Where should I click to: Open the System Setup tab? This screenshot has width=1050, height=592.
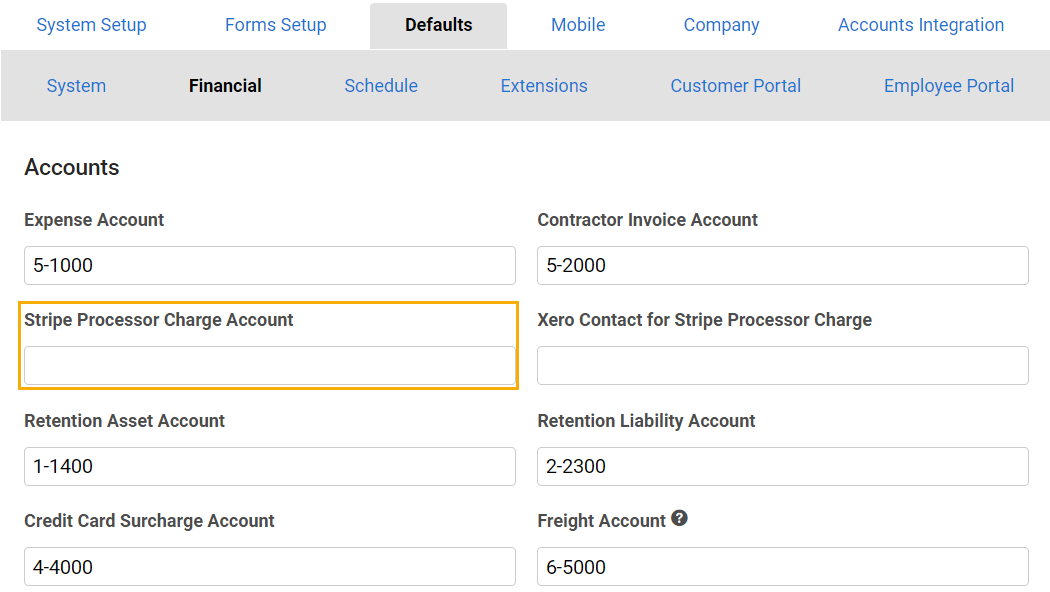click(91, 25)
